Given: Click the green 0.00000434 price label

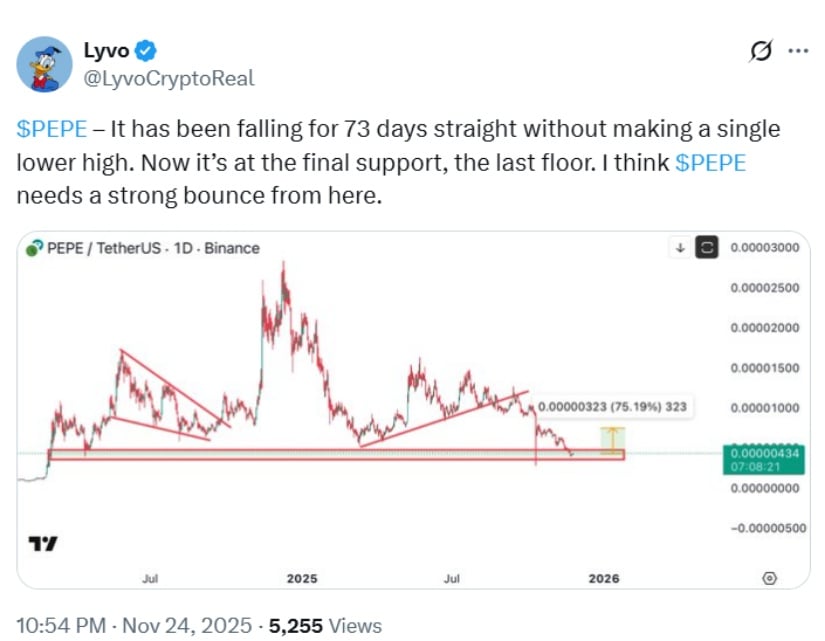Looking at the screenshot, I should [763, 457].
